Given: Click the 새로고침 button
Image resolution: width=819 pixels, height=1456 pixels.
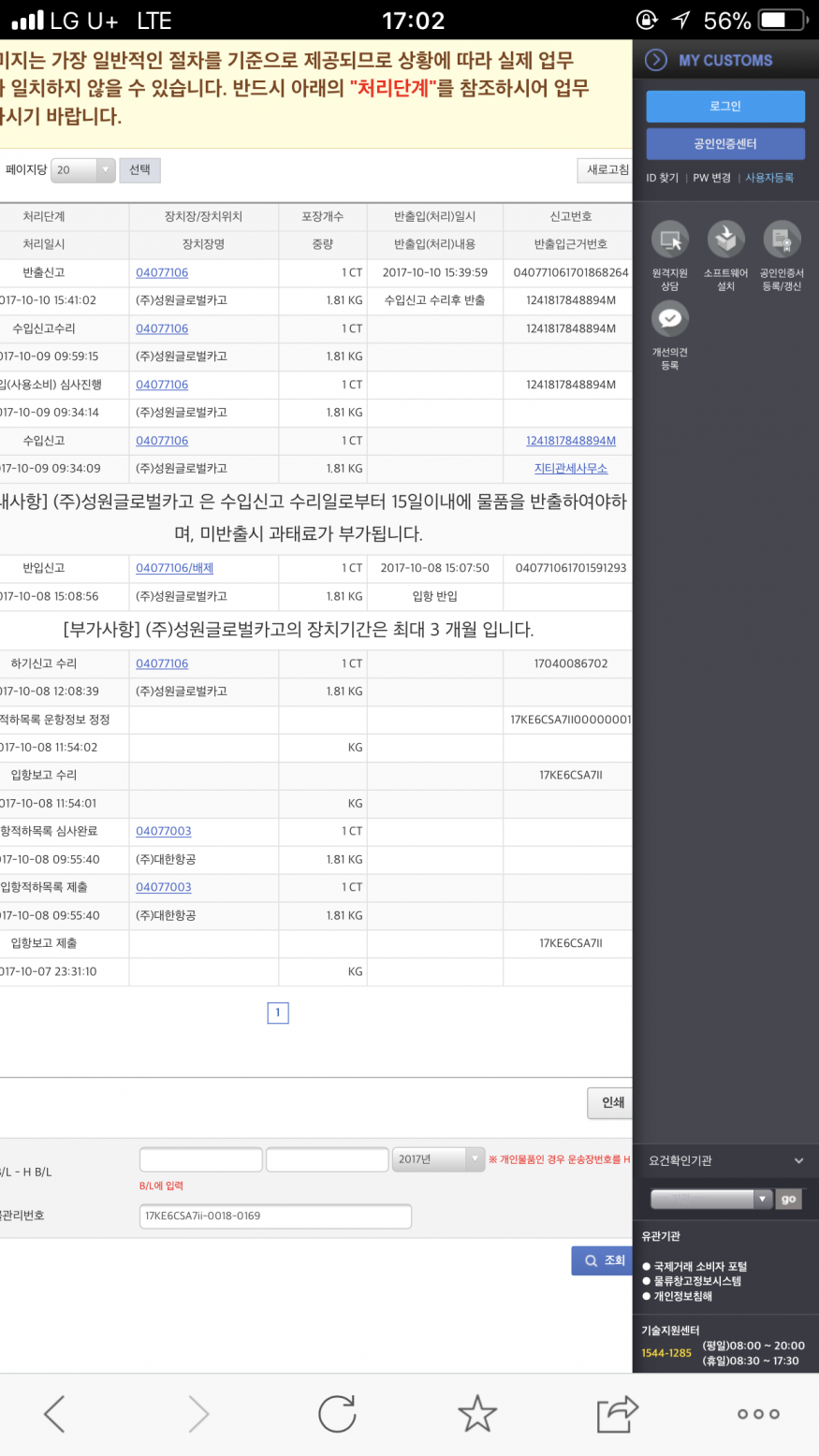Looking at the screenshot, I should (x=607, y=170).
